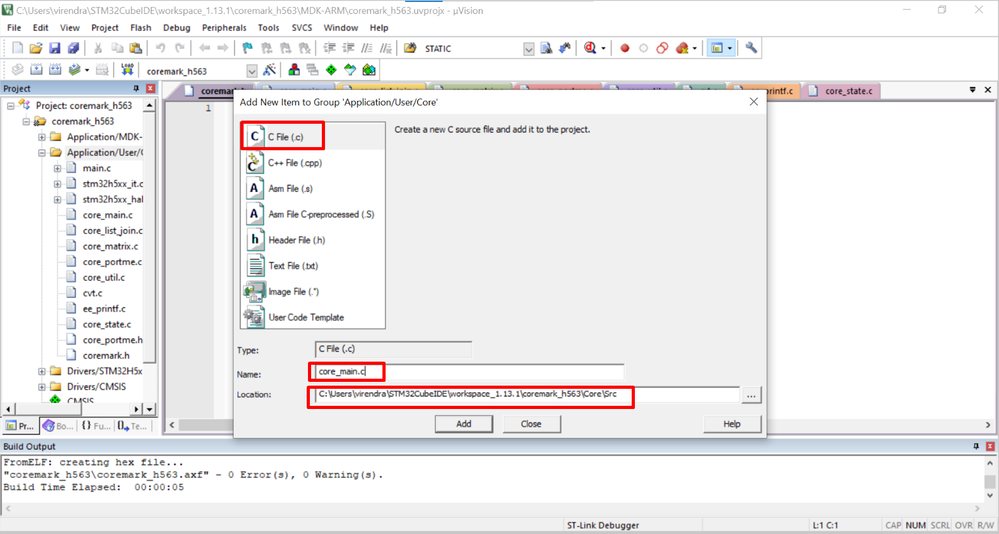
Task: Select User Code Template item
Action: [x=313, y=317]
